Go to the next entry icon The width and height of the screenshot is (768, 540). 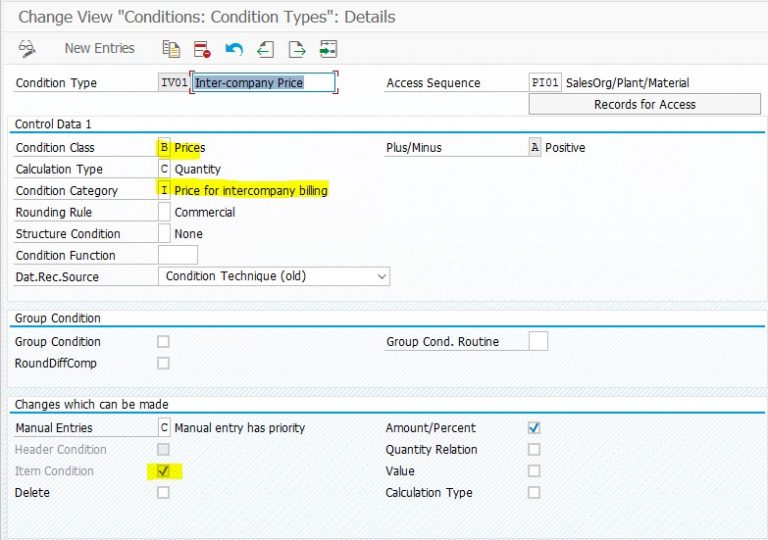pos(296,48)
